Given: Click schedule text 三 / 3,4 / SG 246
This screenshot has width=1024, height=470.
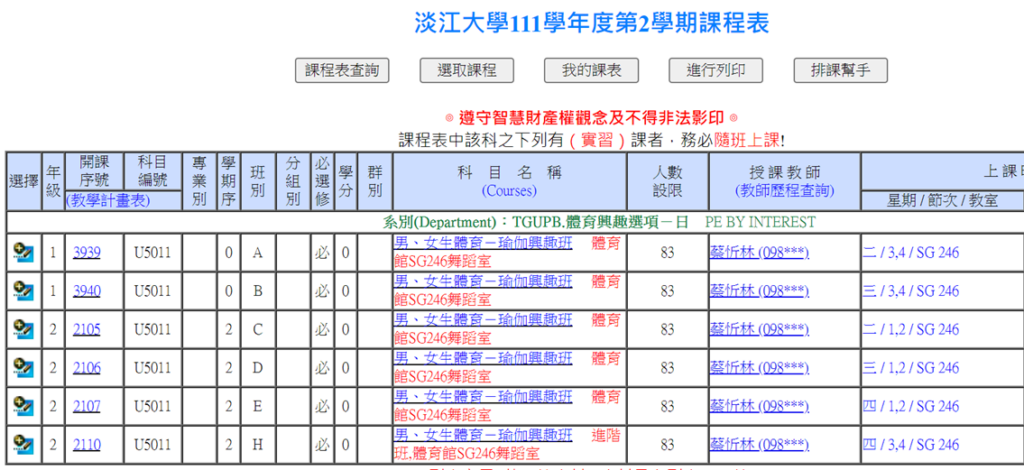Looking at the screenshot, I should 911,291.
